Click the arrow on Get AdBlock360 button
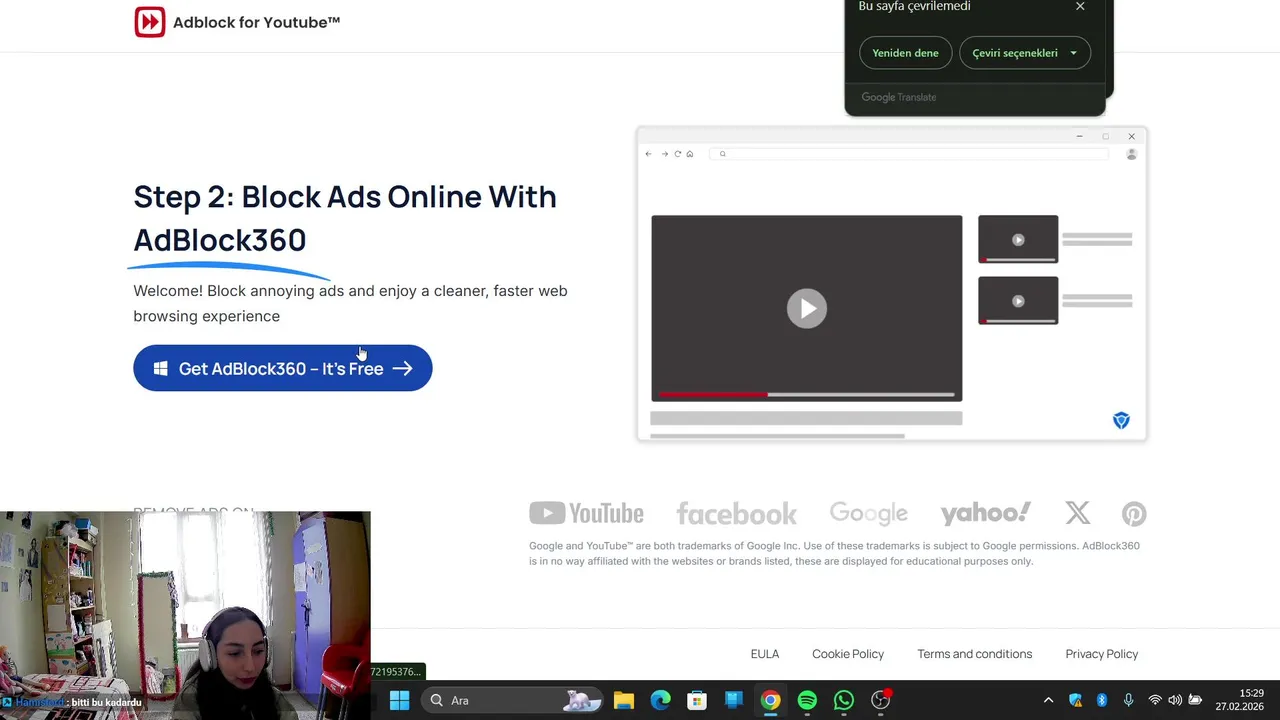 point(402,369)
